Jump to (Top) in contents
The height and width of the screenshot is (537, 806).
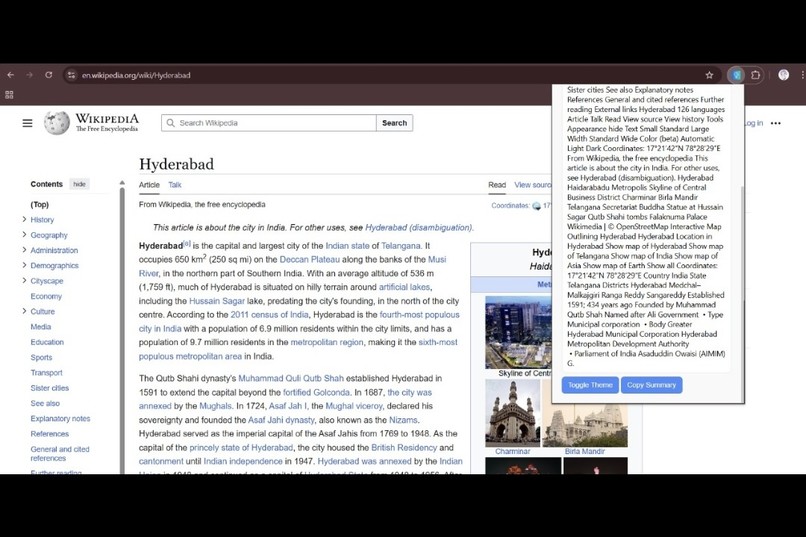click(x=40, y=205)
